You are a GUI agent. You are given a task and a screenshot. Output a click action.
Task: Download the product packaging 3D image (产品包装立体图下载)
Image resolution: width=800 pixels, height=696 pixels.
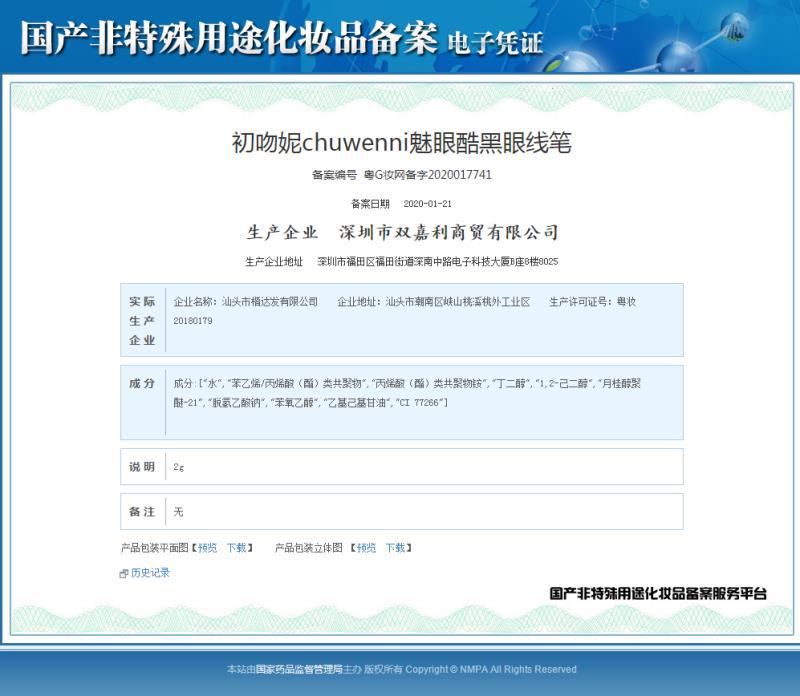(395, 548)
